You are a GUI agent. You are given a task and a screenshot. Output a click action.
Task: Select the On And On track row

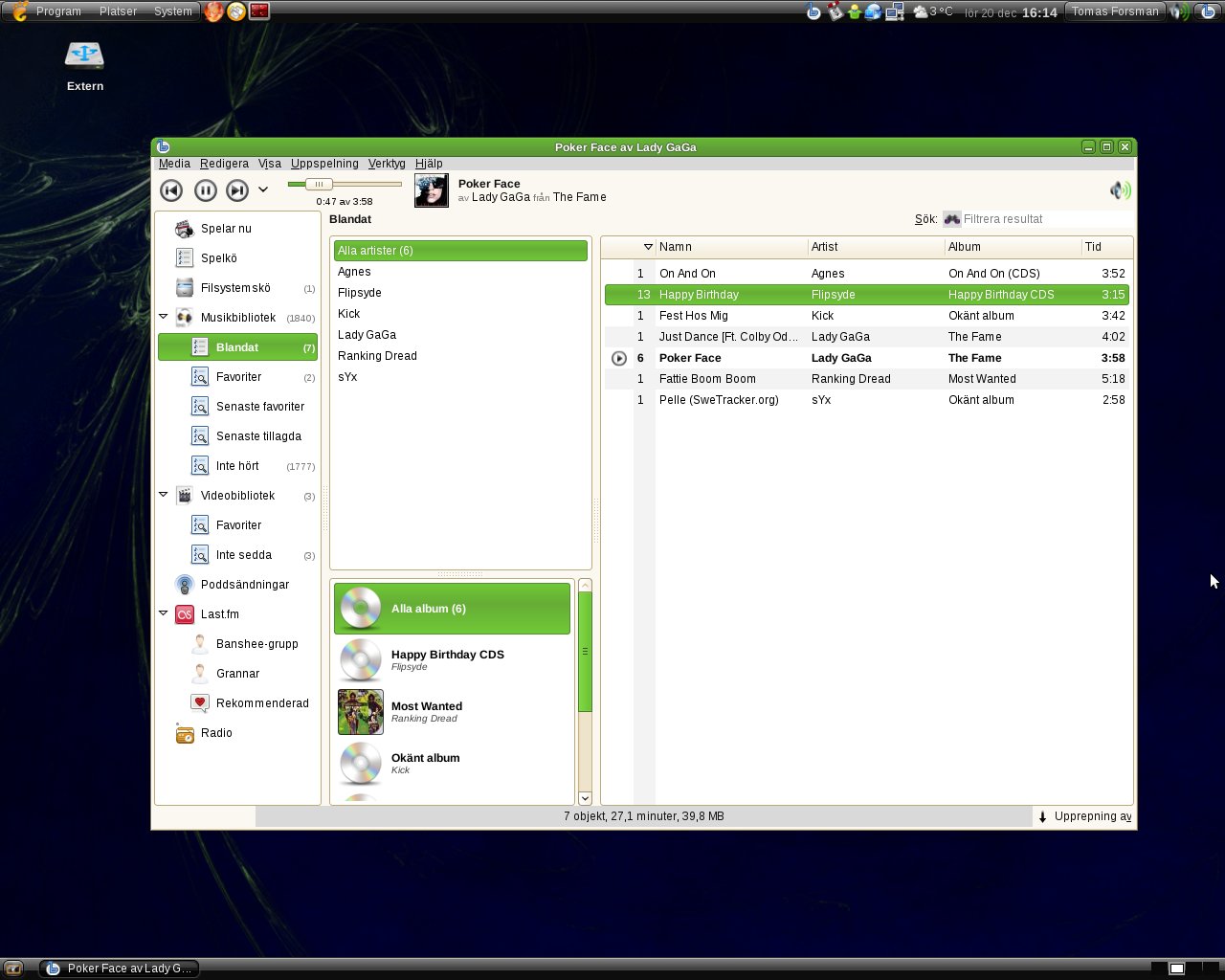[x=867, y=274]
